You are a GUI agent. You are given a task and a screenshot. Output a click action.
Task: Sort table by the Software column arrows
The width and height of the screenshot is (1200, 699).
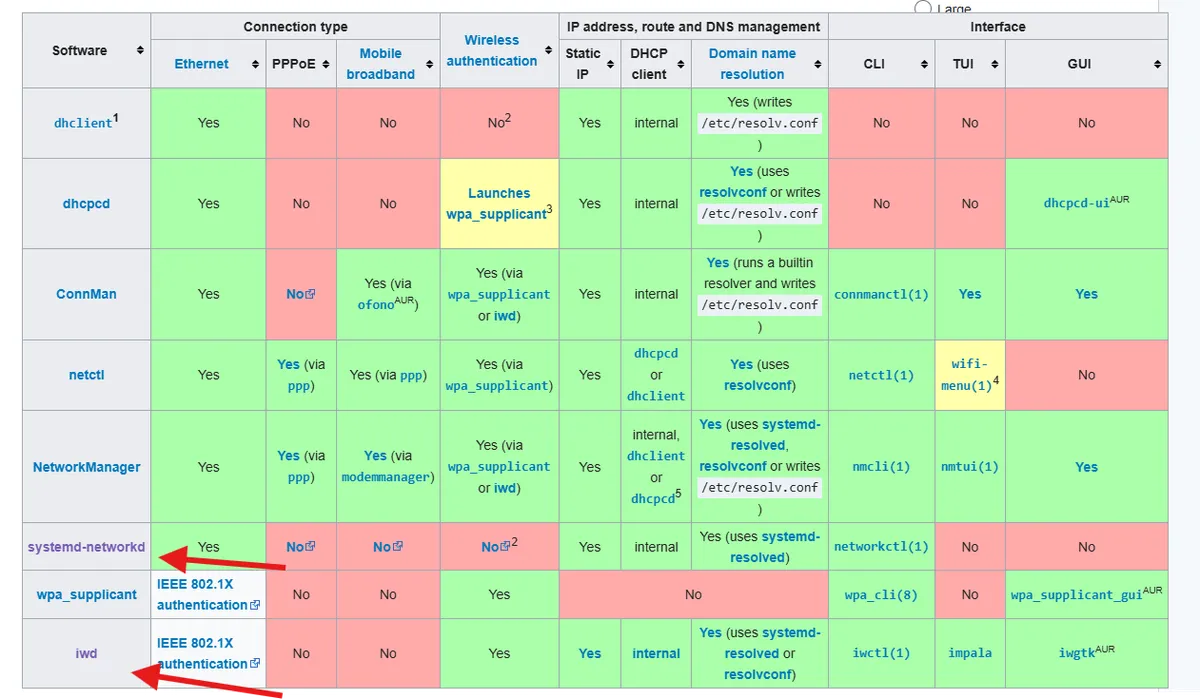click(x=140, y=50)
